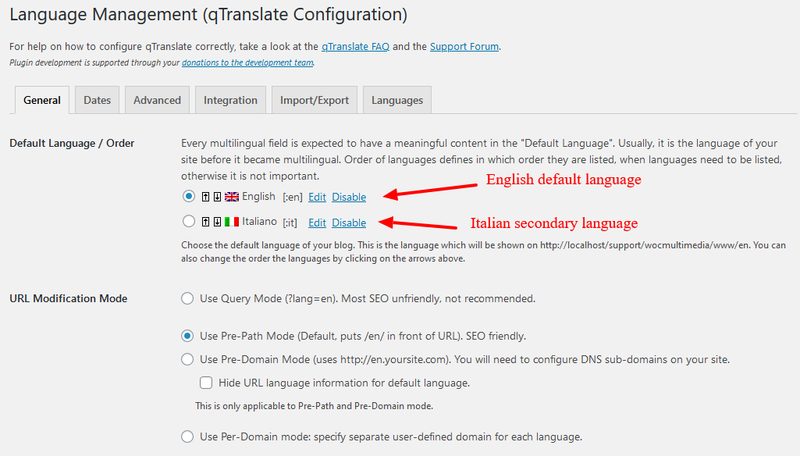Click the English language name label
Viewport: 800px width, 456px height.
coord(259,196)
